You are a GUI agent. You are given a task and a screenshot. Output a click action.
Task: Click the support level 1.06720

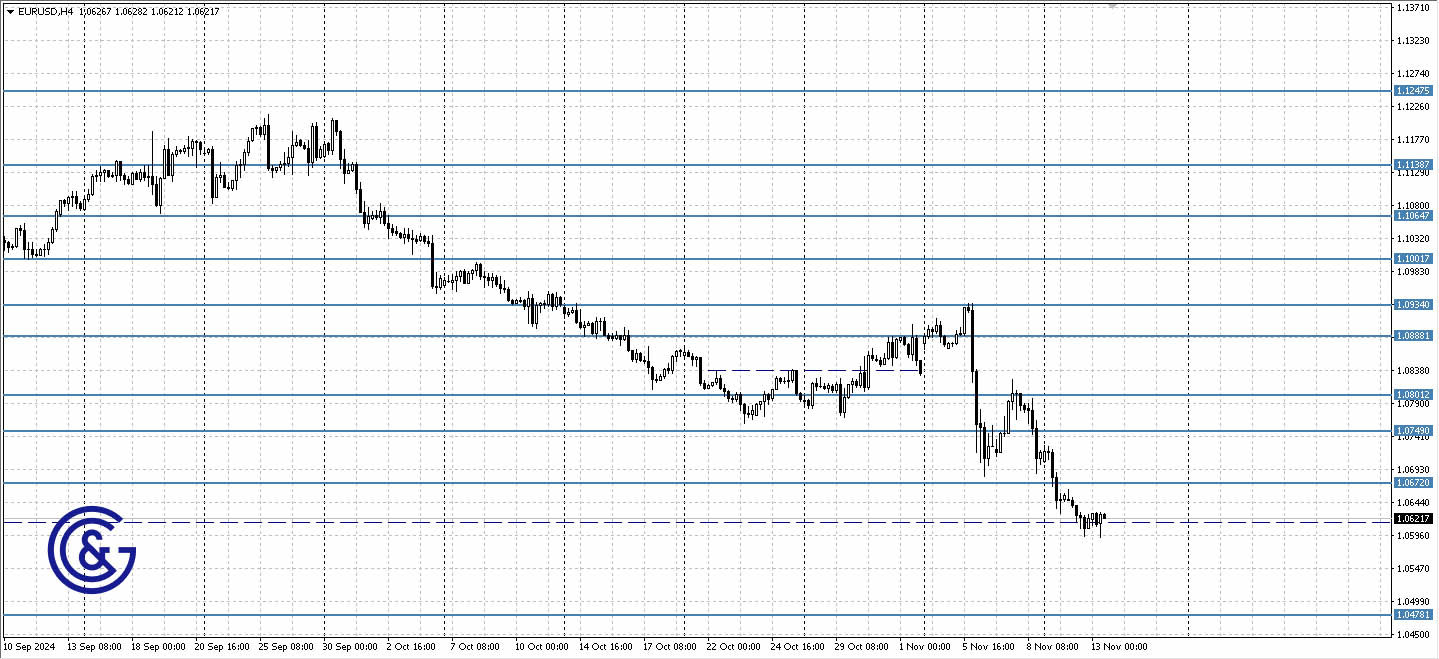point(1411,482)
